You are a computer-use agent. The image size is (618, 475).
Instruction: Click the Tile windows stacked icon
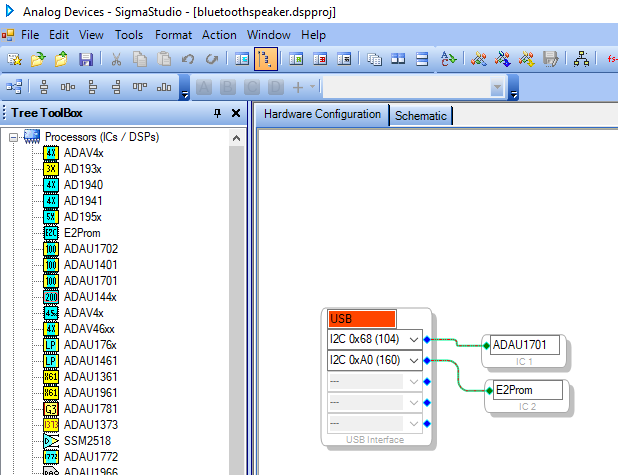(422, 59)
